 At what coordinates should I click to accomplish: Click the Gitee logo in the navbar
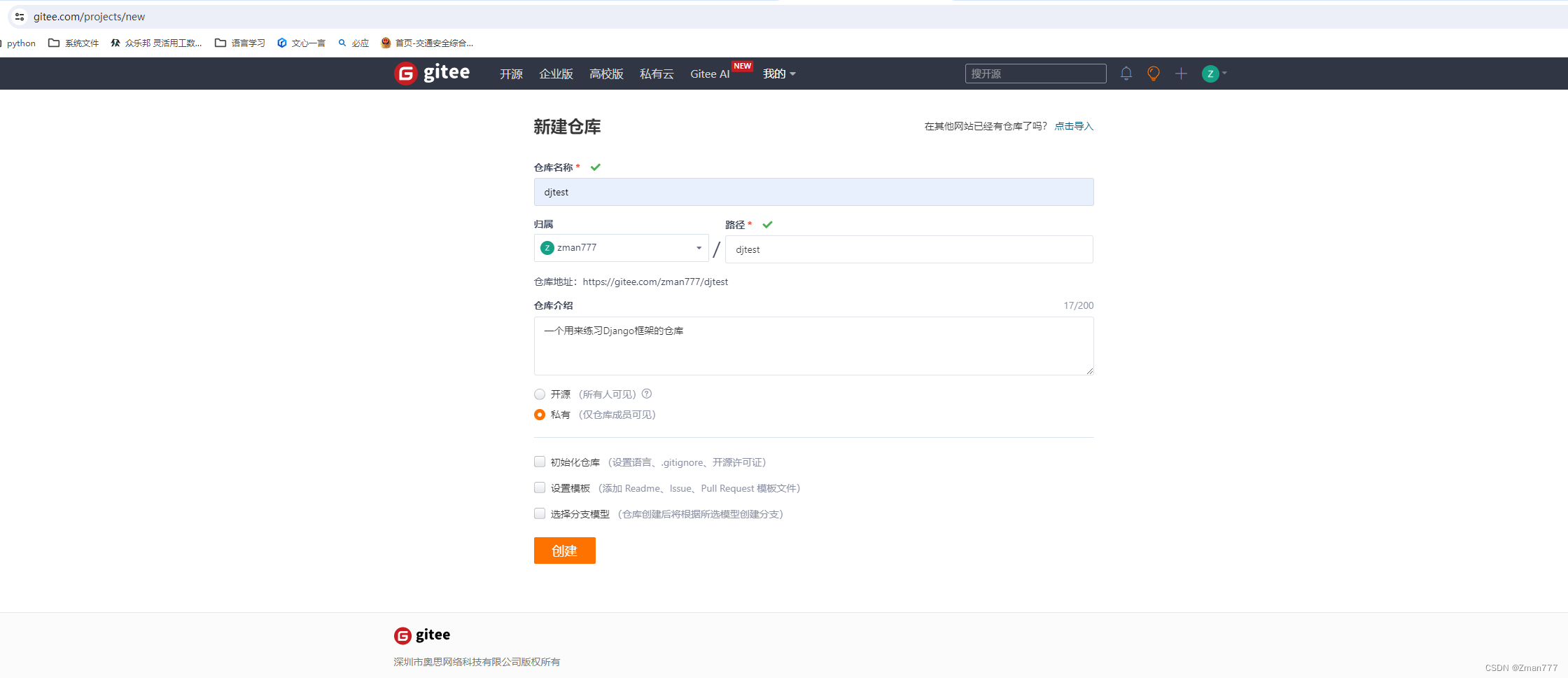432,73
